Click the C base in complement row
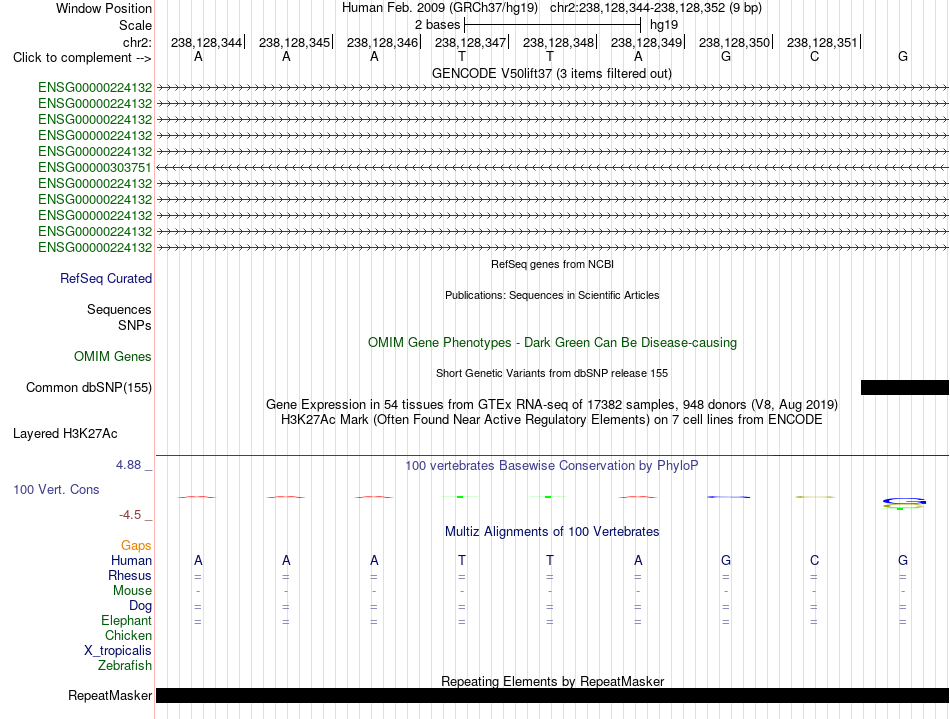Image resolution: width=950 pixels, height=719 pixels. pyautogui.click(x=814, y=56)
